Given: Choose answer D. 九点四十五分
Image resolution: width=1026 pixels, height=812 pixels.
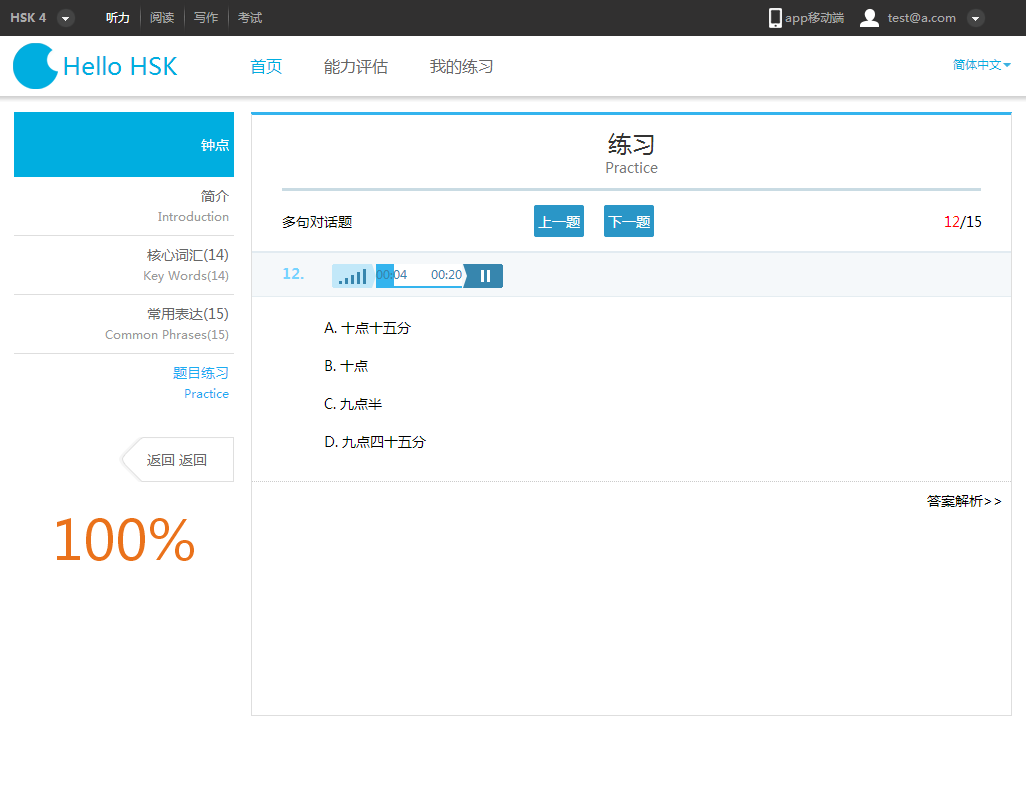Looking at the screenshot, I should coord(374,441).
